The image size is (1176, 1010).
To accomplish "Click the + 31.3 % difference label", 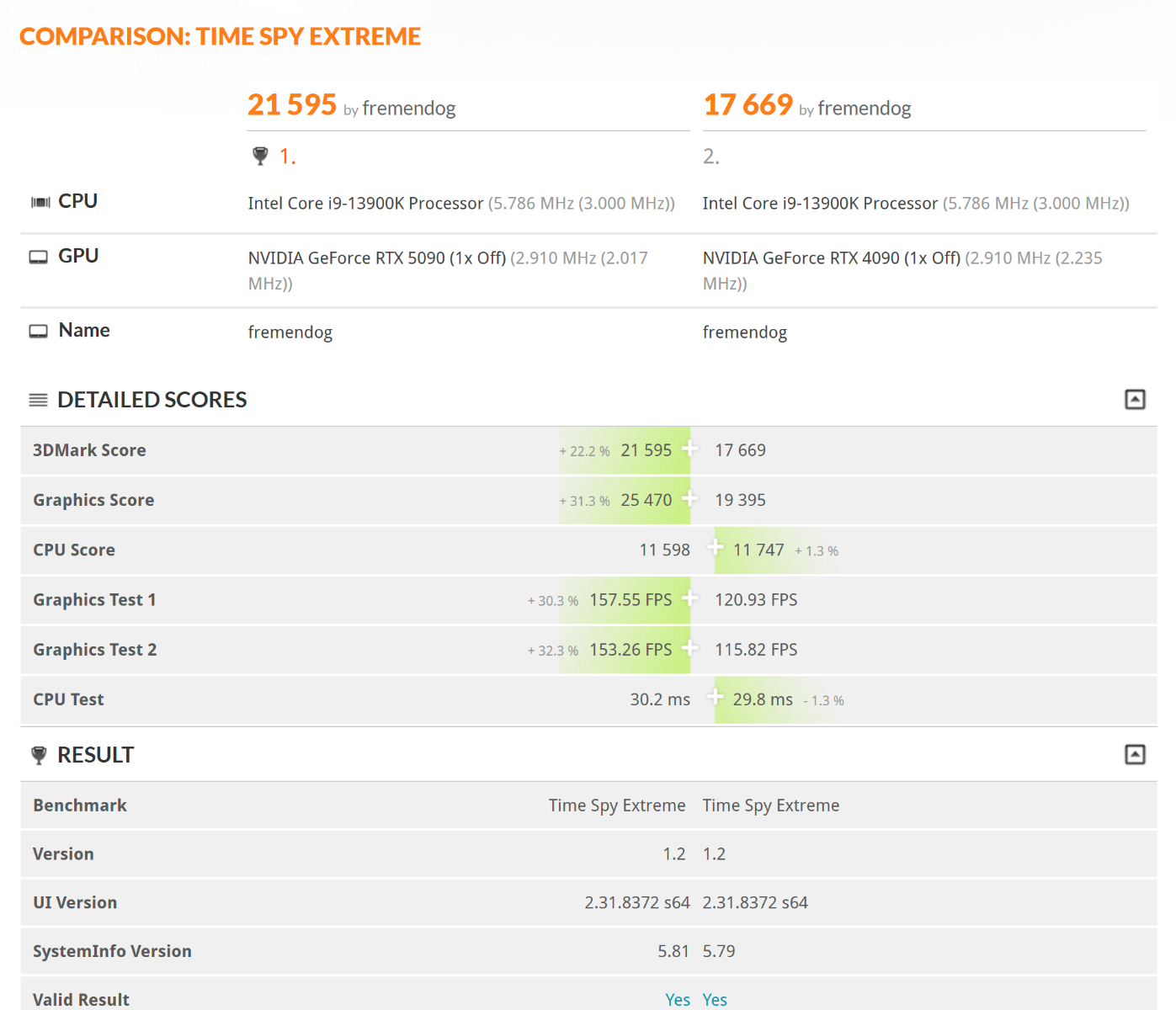I will 585,501.
